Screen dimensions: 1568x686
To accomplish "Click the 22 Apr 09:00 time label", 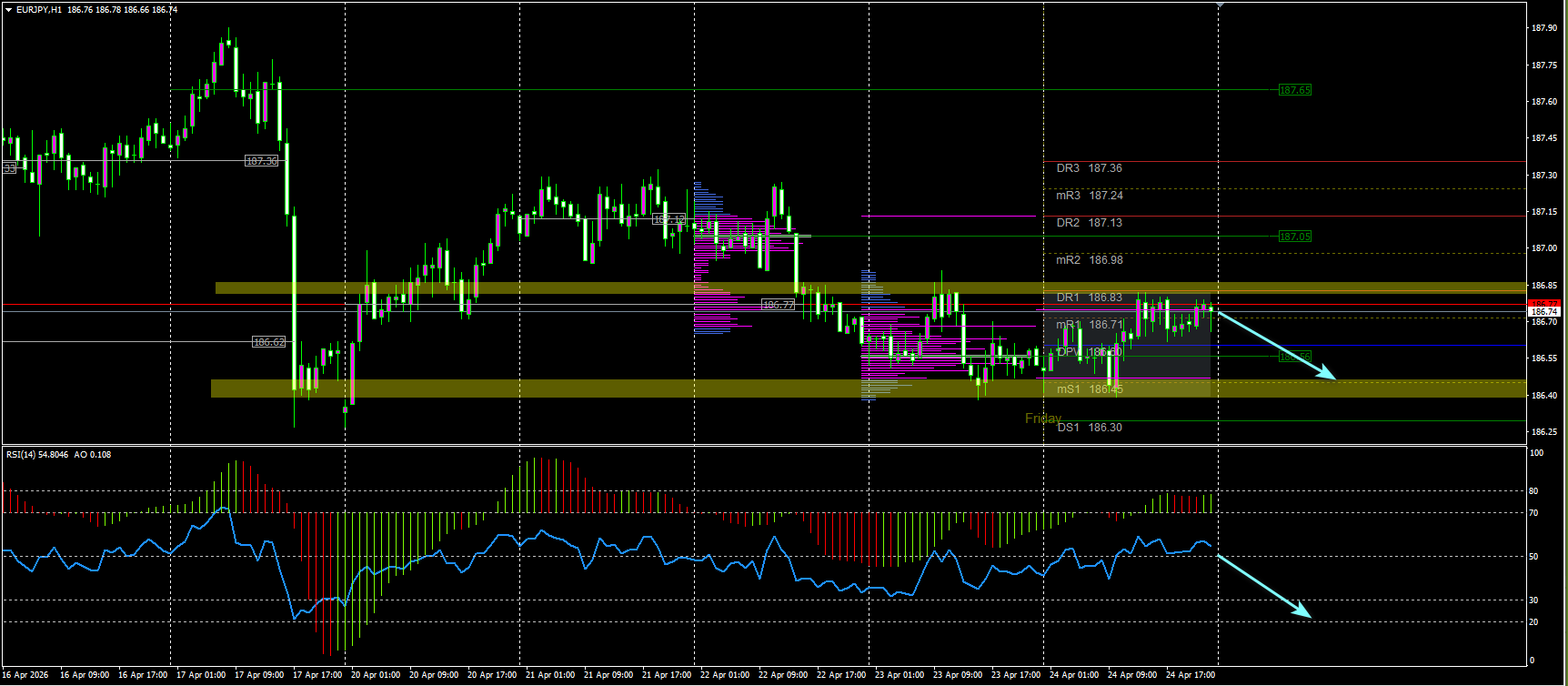I will tap(783, 675).
